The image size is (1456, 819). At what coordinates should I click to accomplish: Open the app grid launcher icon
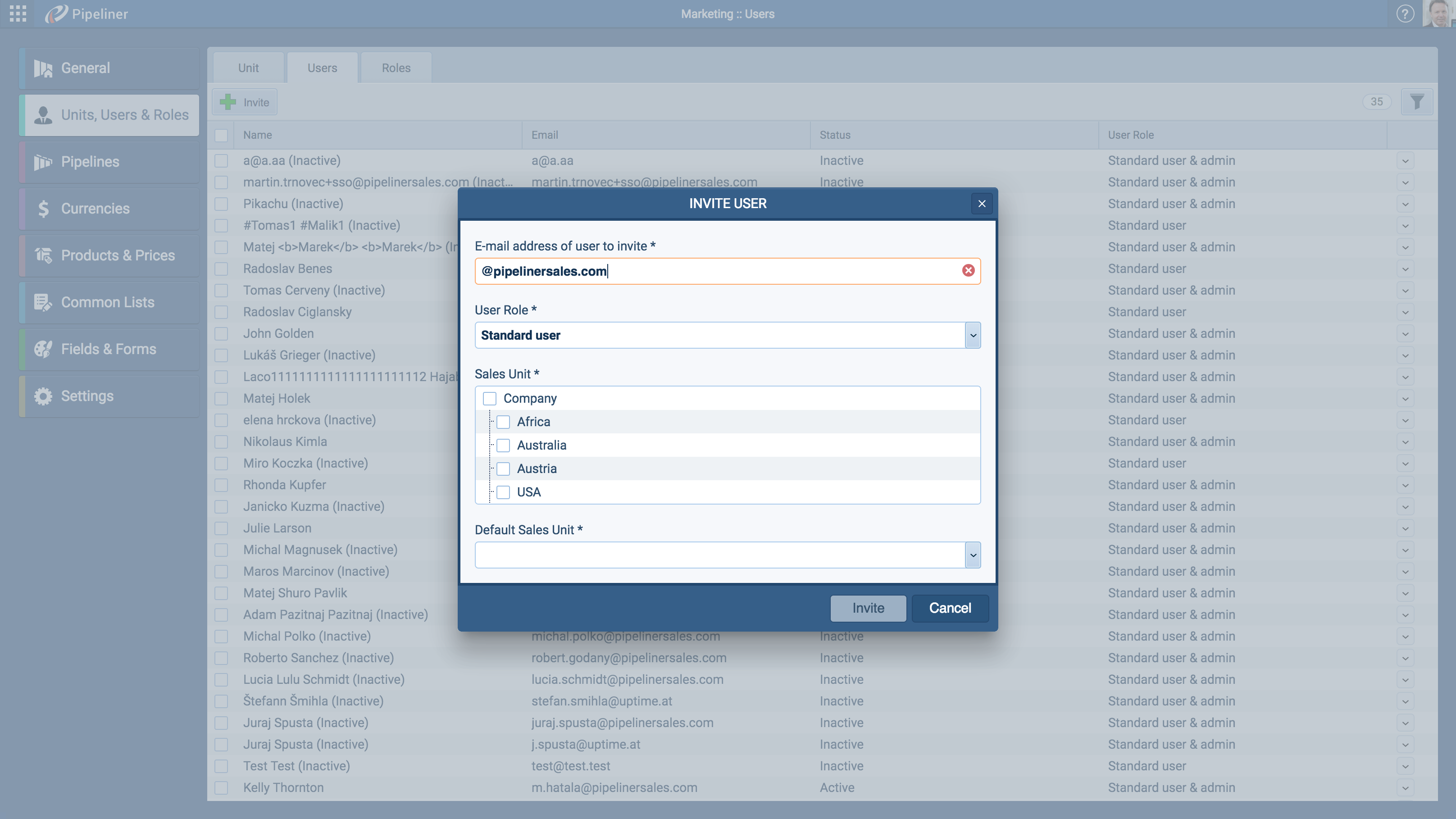tap(18, 14)
